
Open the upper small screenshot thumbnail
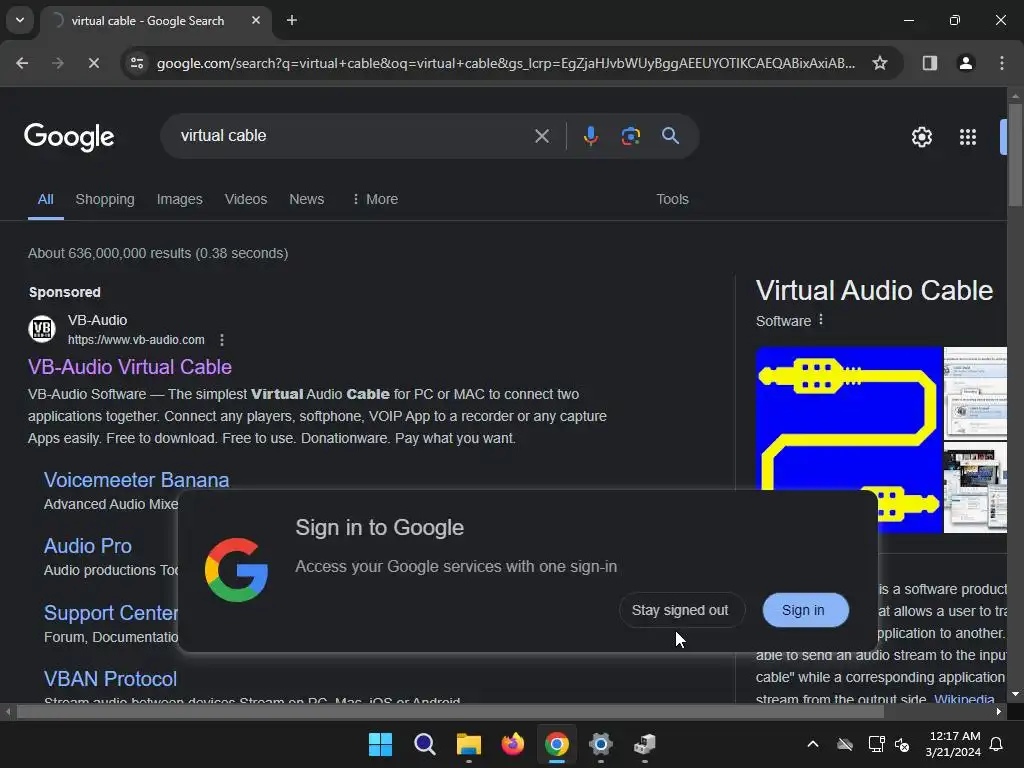pos(976,392)
